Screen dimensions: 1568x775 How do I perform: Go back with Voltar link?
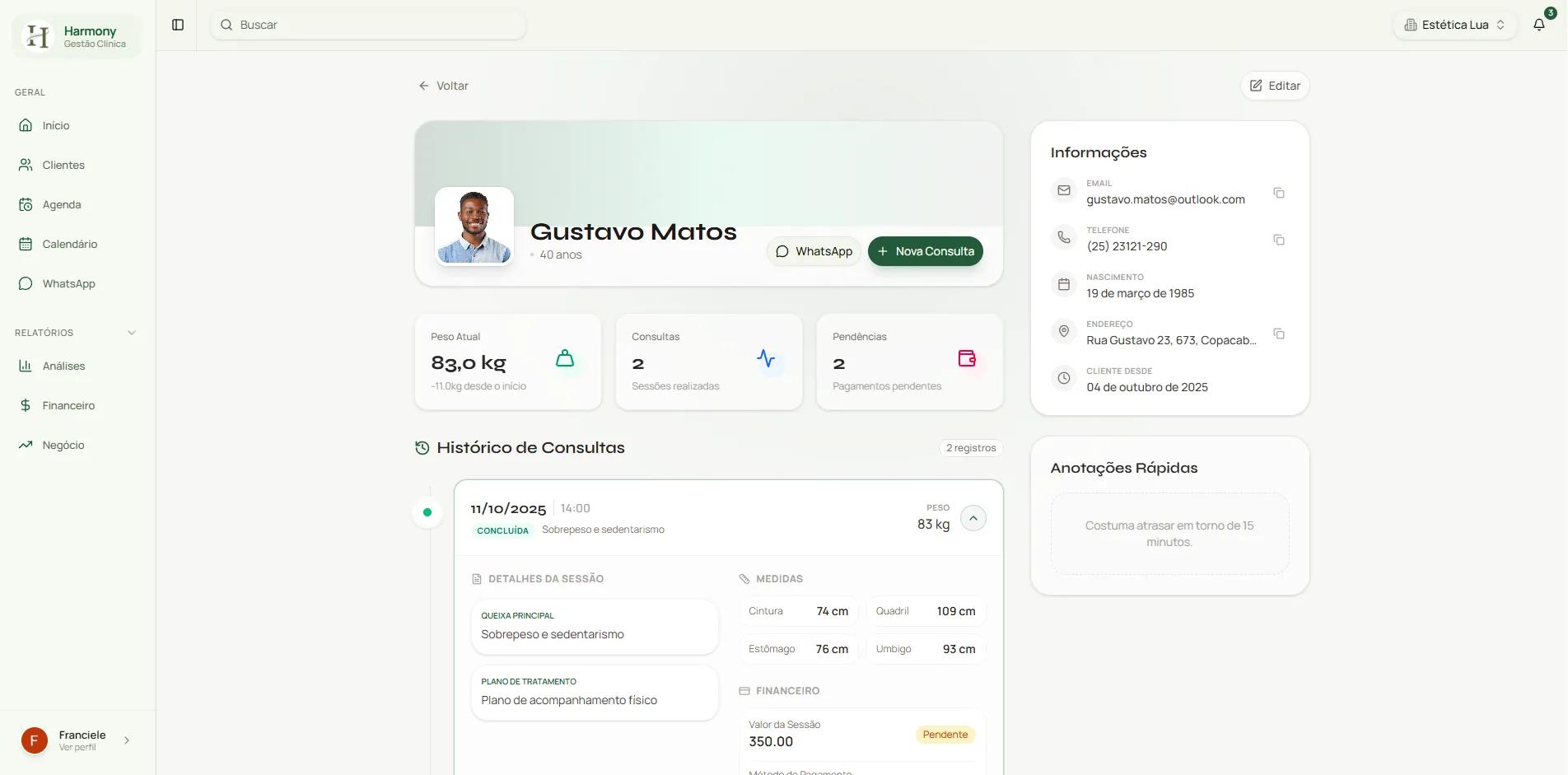[x=444, y=86]
